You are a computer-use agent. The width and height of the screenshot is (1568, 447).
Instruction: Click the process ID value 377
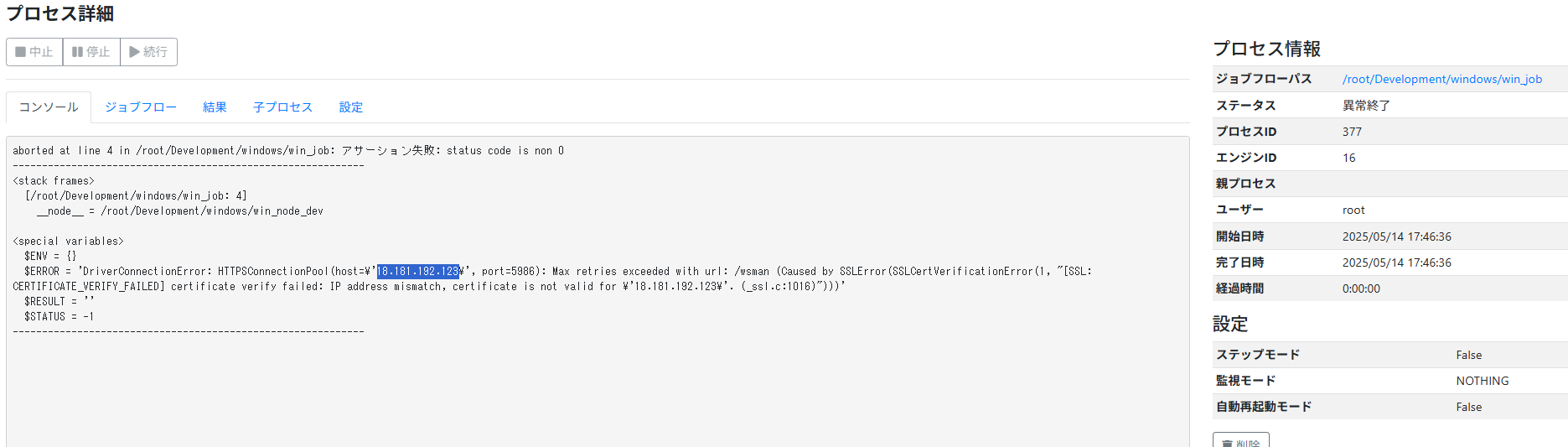(x=1352, y=132)
